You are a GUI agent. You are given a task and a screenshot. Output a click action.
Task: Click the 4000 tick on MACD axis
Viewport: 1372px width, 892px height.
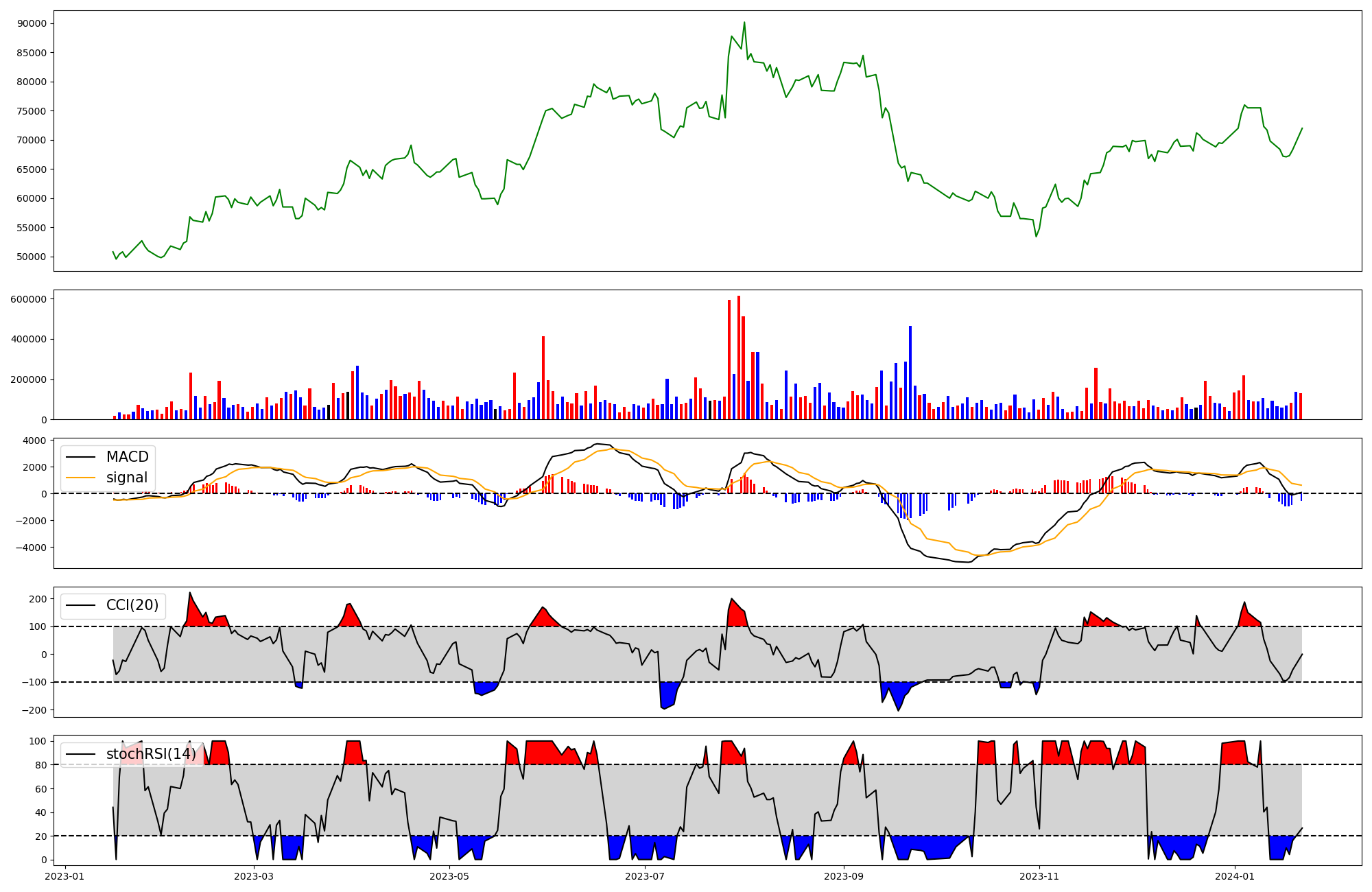coord(34,441)
